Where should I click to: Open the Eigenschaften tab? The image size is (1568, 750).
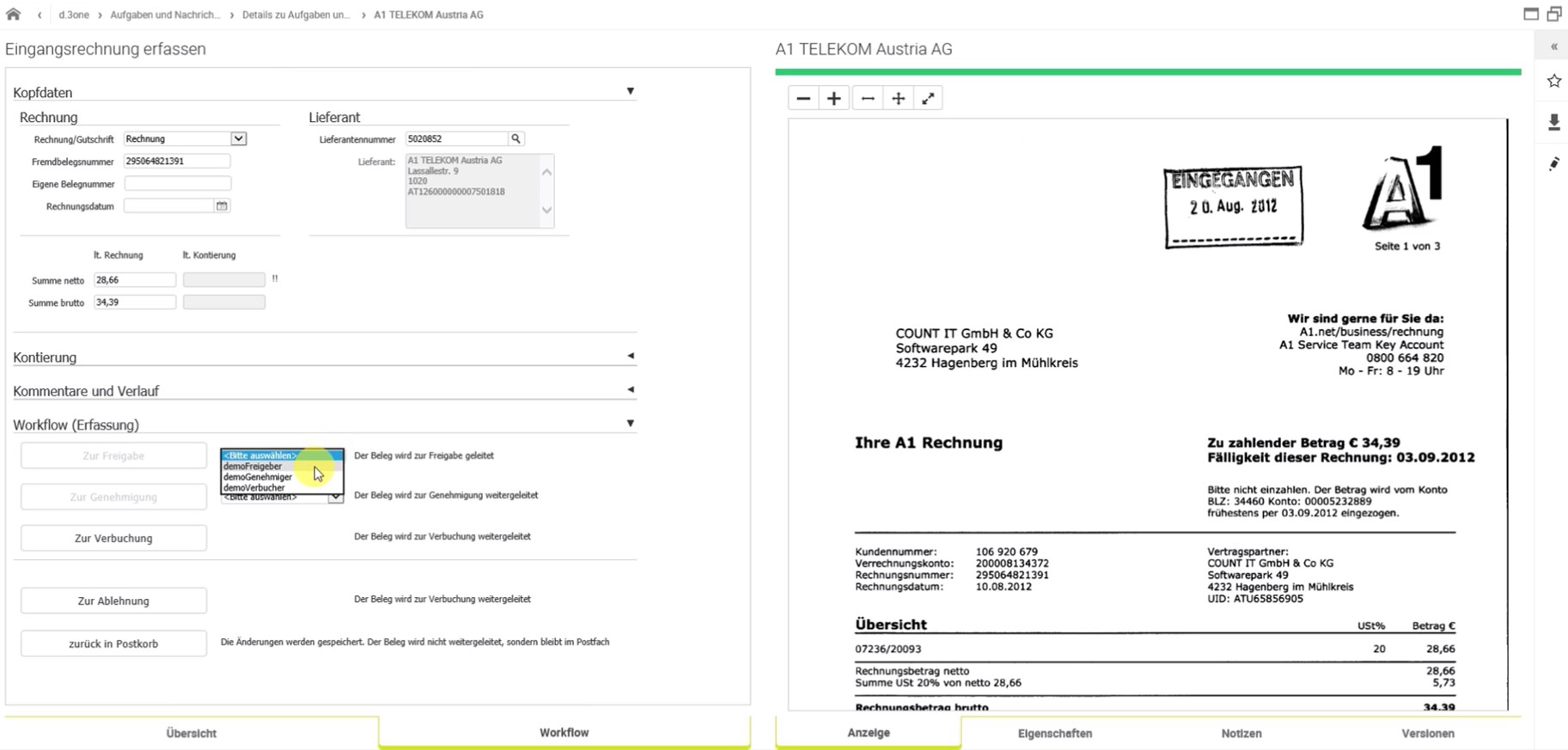click(1055, 733)
